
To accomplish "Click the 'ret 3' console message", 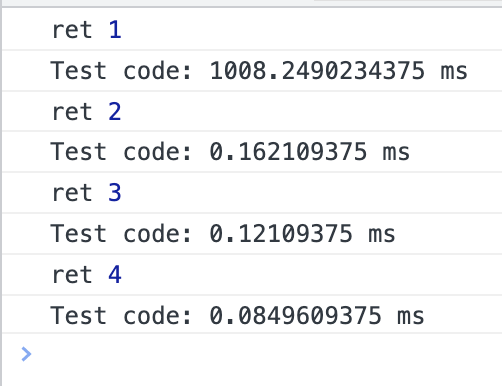I will pos(252,192).
